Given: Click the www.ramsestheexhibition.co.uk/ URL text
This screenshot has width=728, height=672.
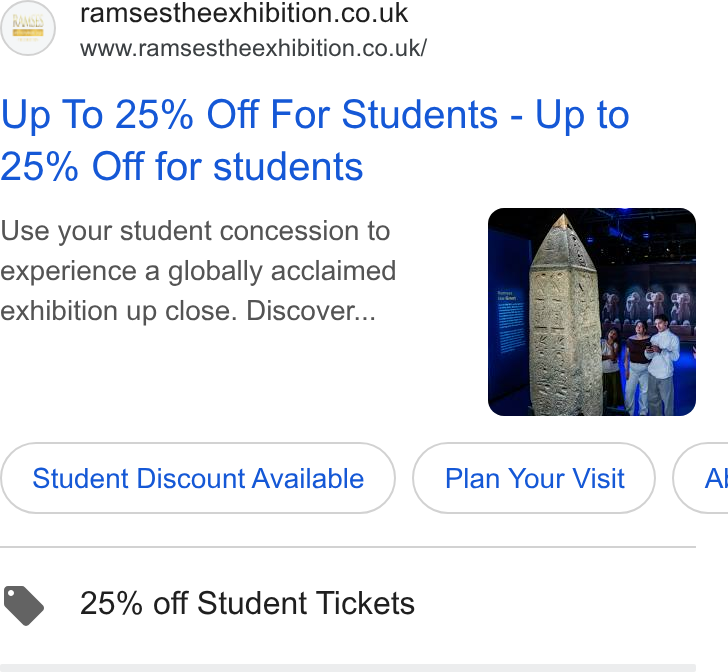Looking at the screenshot, I should (x=253, y=48).
